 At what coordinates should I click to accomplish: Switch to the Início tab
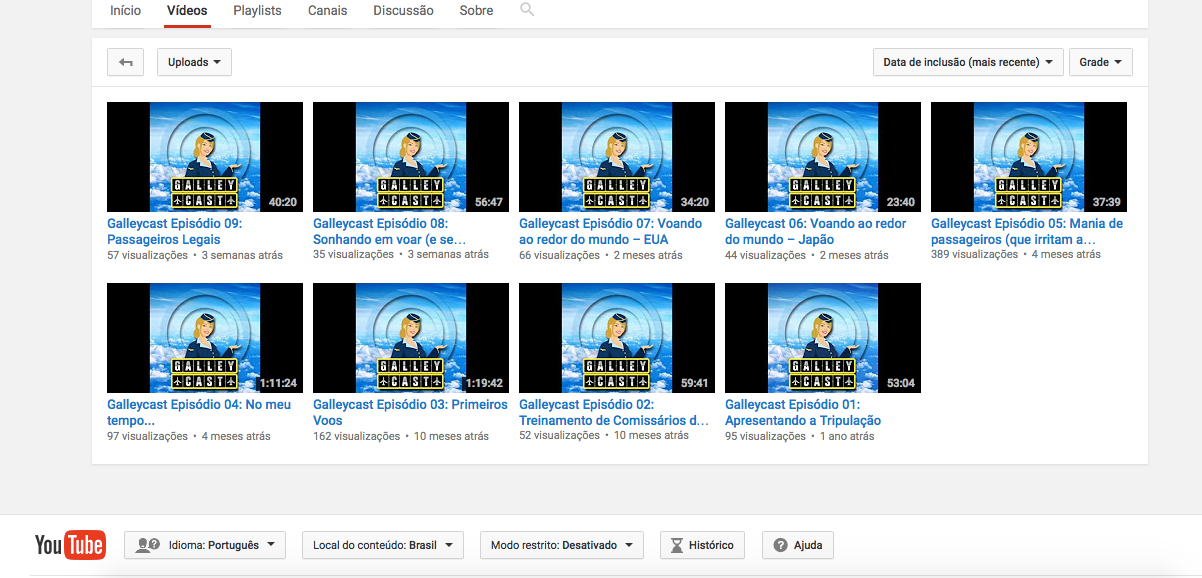tap(125, 11)
